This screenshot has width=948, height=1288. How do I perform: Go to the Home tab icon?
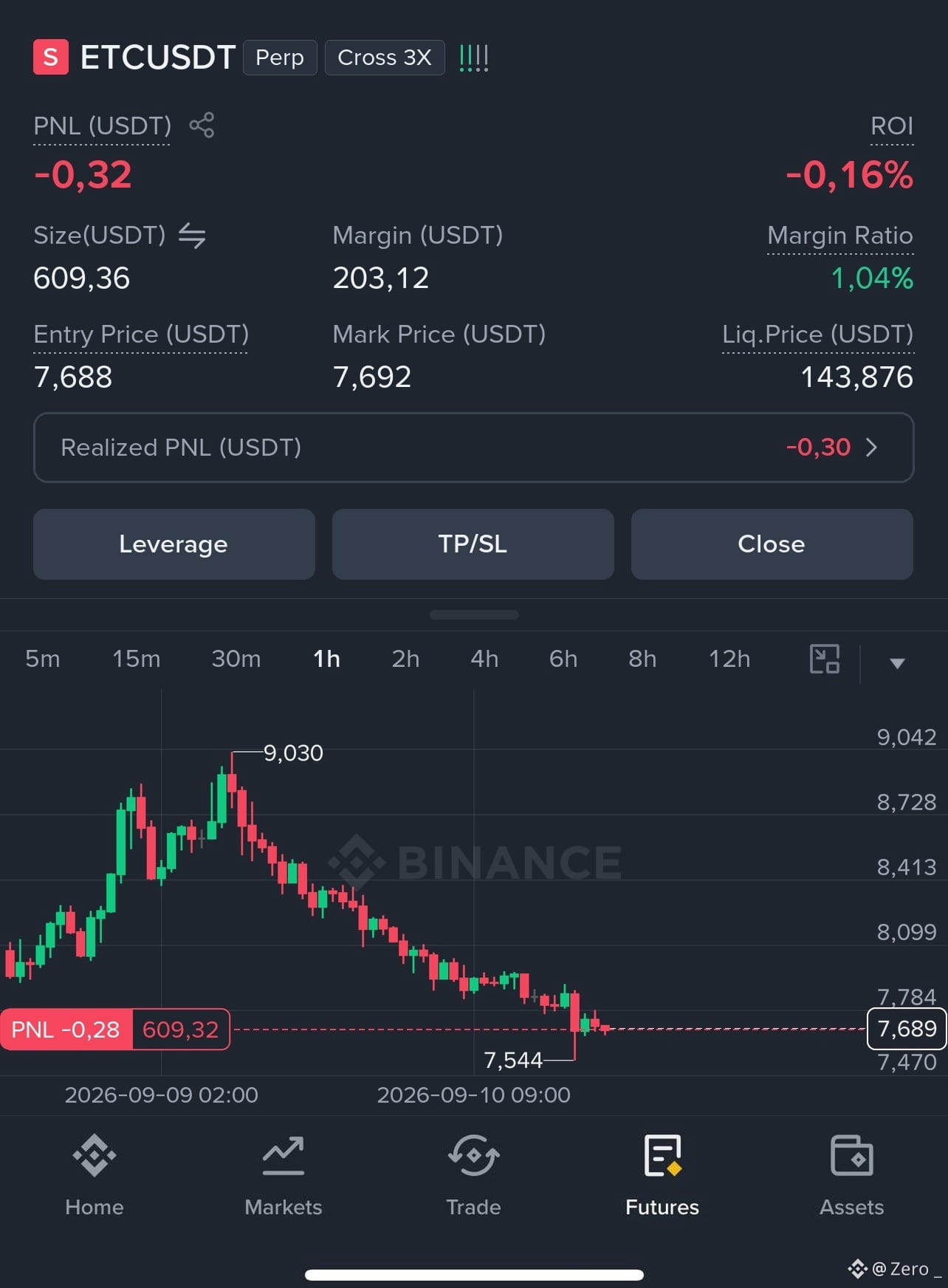[x=95, y=1155]
